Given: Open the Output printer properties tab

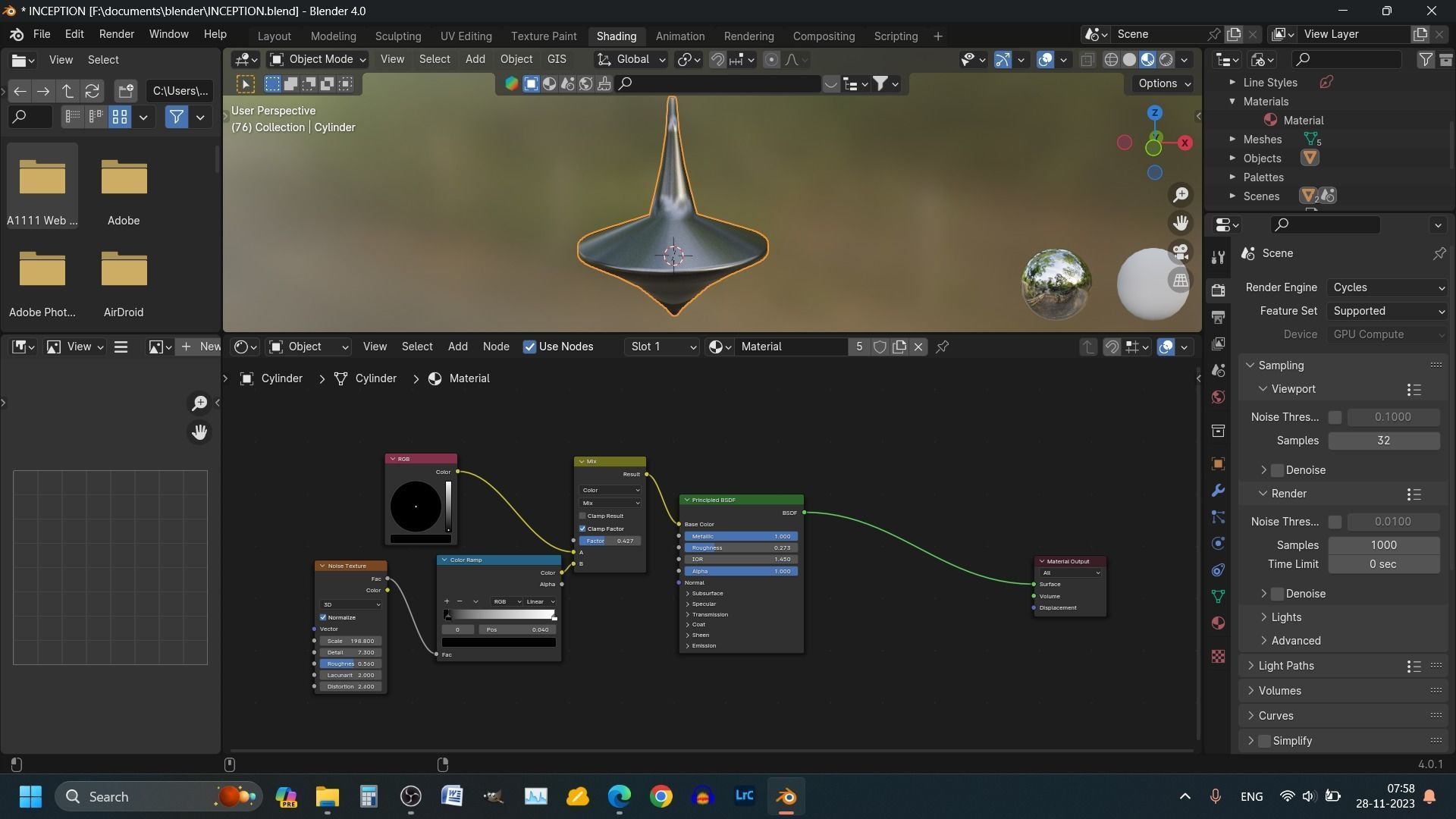Looking at the screenshot, I should pyautogui.click(x=1218, y=317).
